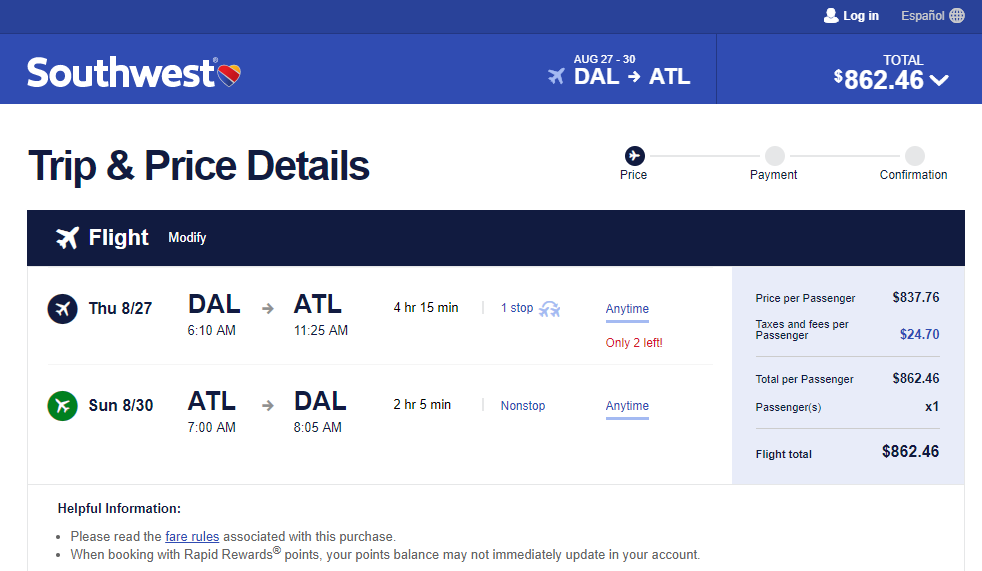Click the Log in link

click(860, 15)
